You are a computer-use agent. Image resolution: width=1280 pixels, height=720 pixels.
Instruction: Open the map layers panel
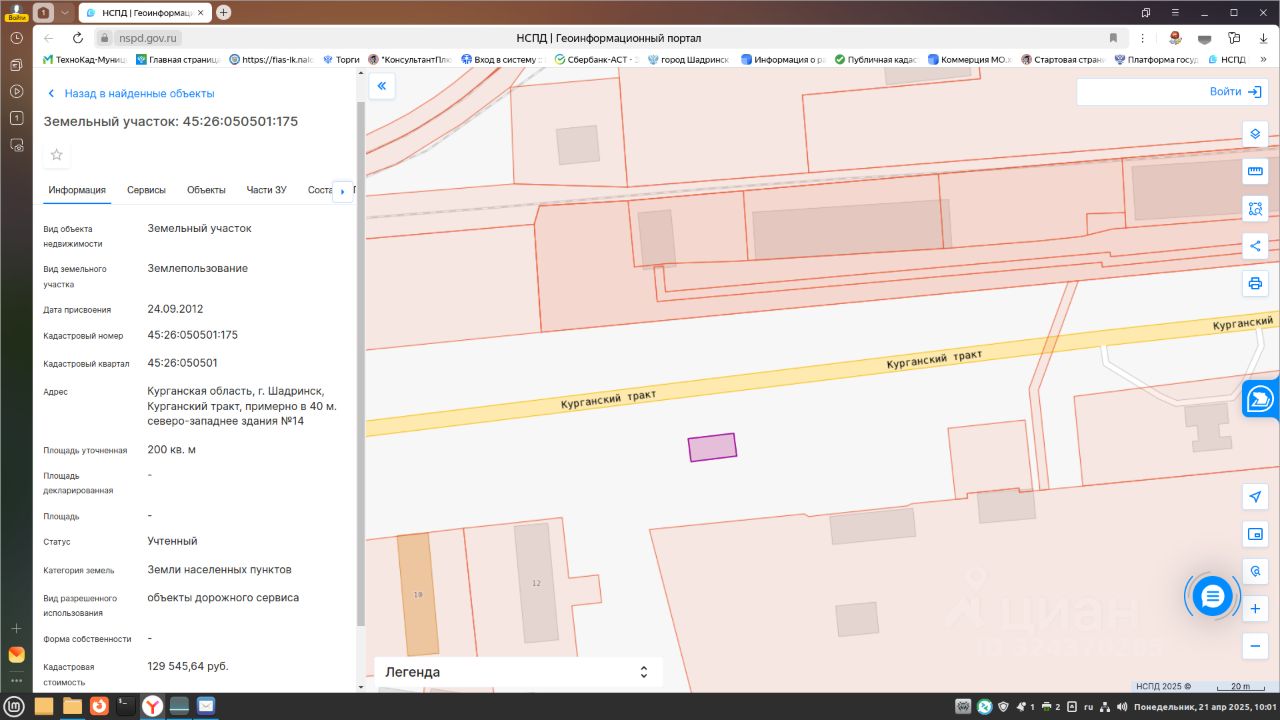tap(1255, 134)
